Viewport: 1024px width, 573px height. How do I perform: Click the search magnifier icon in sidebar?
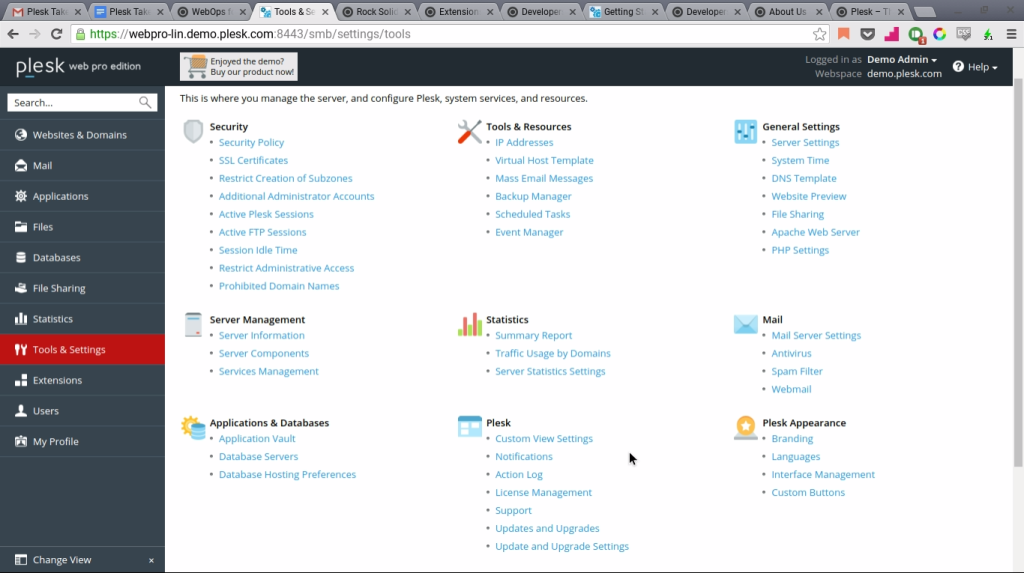tap(146, 103)
